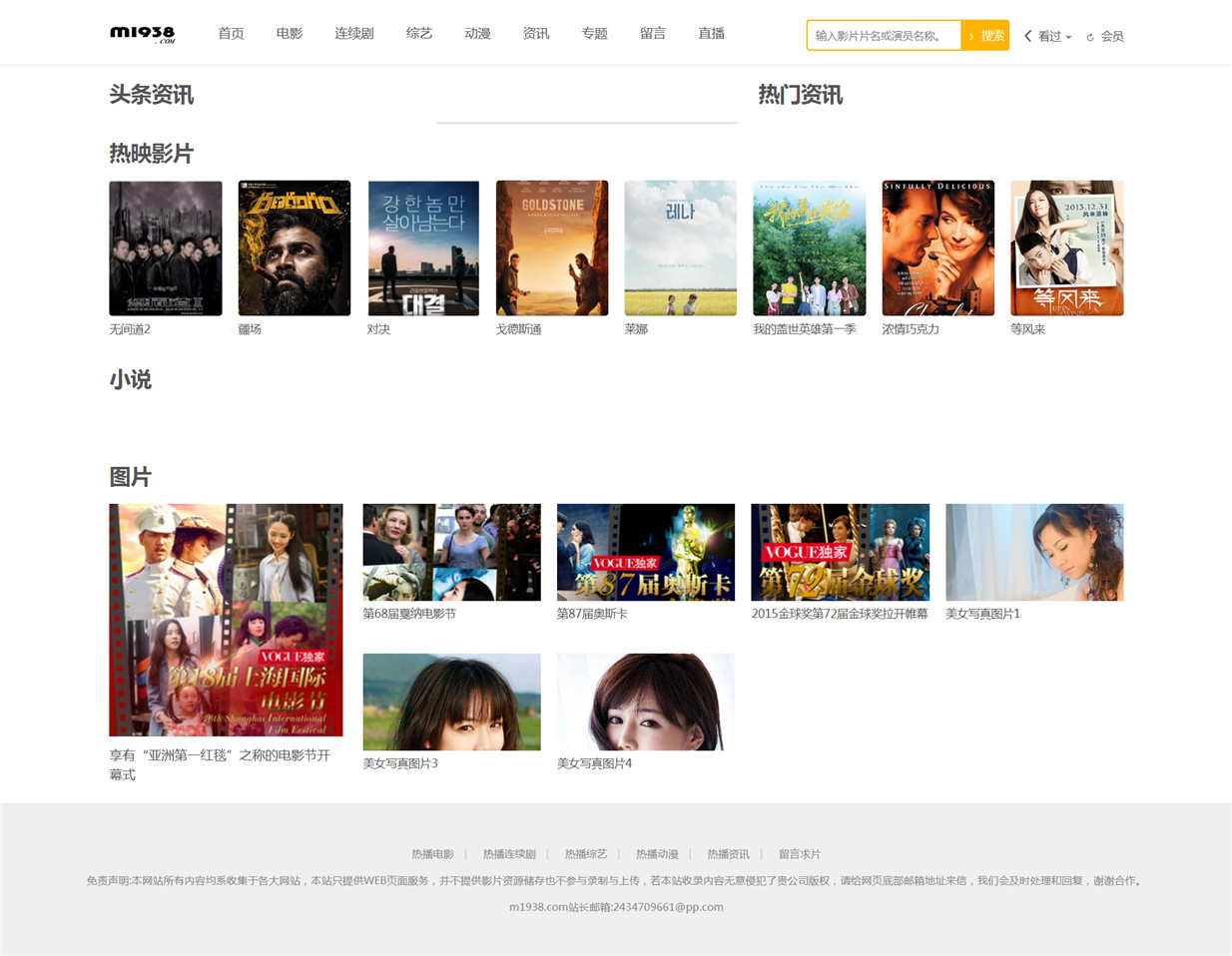Open the 莱娜 movie poster
This screenshot has height=956, width=1232.
point(681,248)
